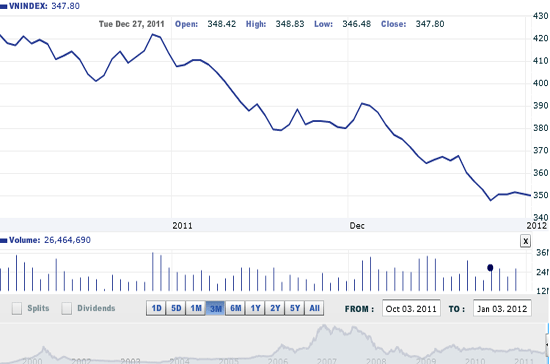Grab the overview range slider handle
The width and height of the screenshot is (550, 364).
[x=548, y=345]
